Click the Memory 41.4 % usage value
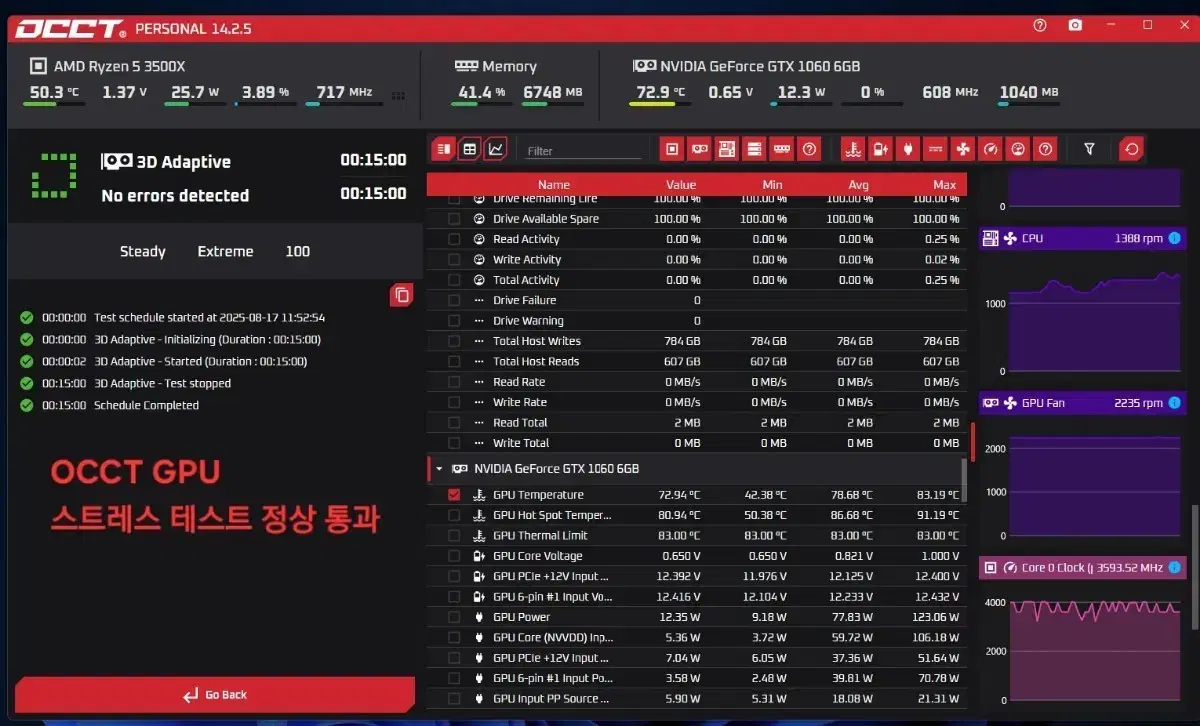This screenshot has height=726, width=1200. tap(481, 92)
